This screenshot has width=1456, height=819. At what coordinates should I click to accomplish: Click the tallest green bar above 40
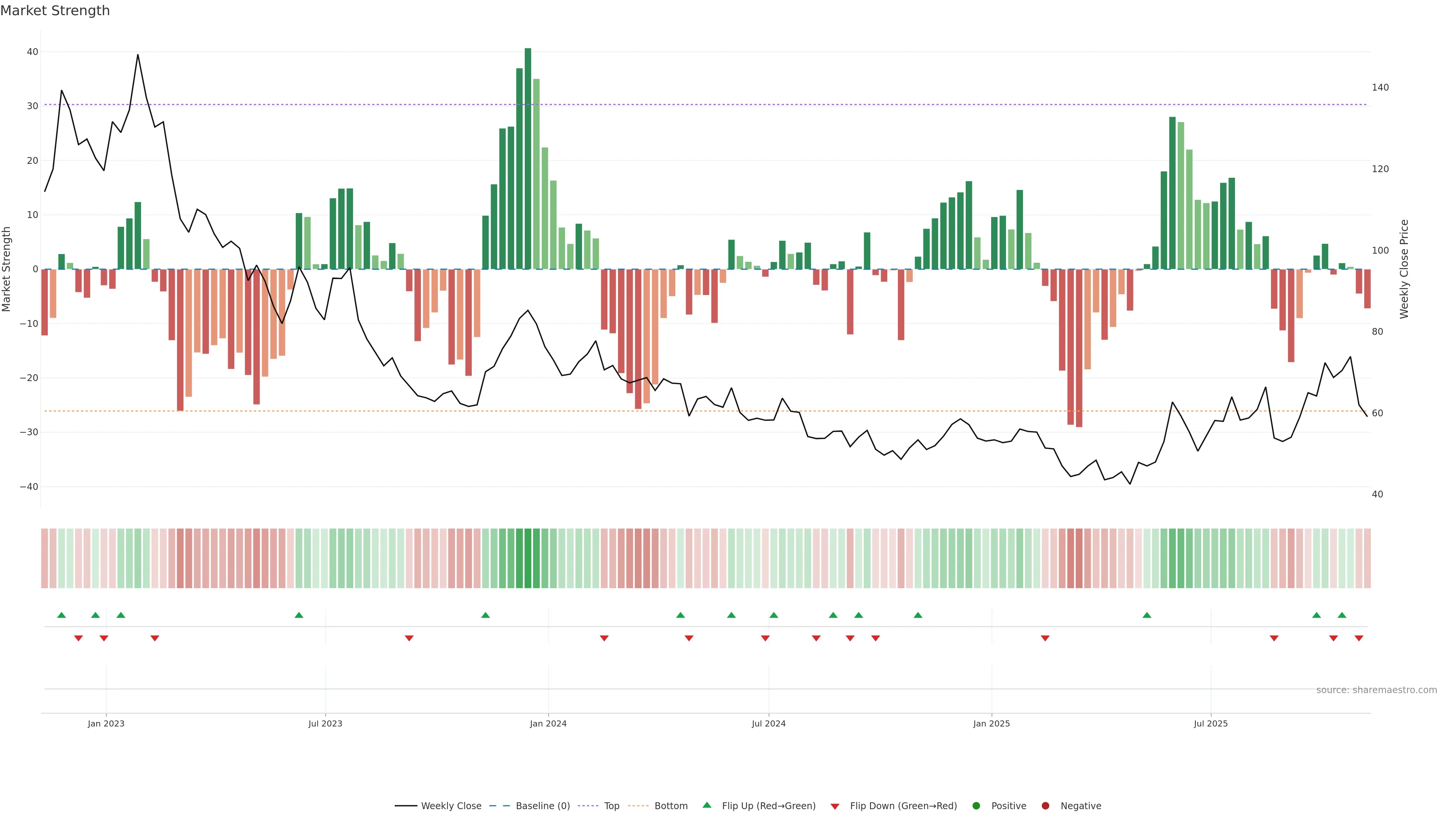point(528,158)
